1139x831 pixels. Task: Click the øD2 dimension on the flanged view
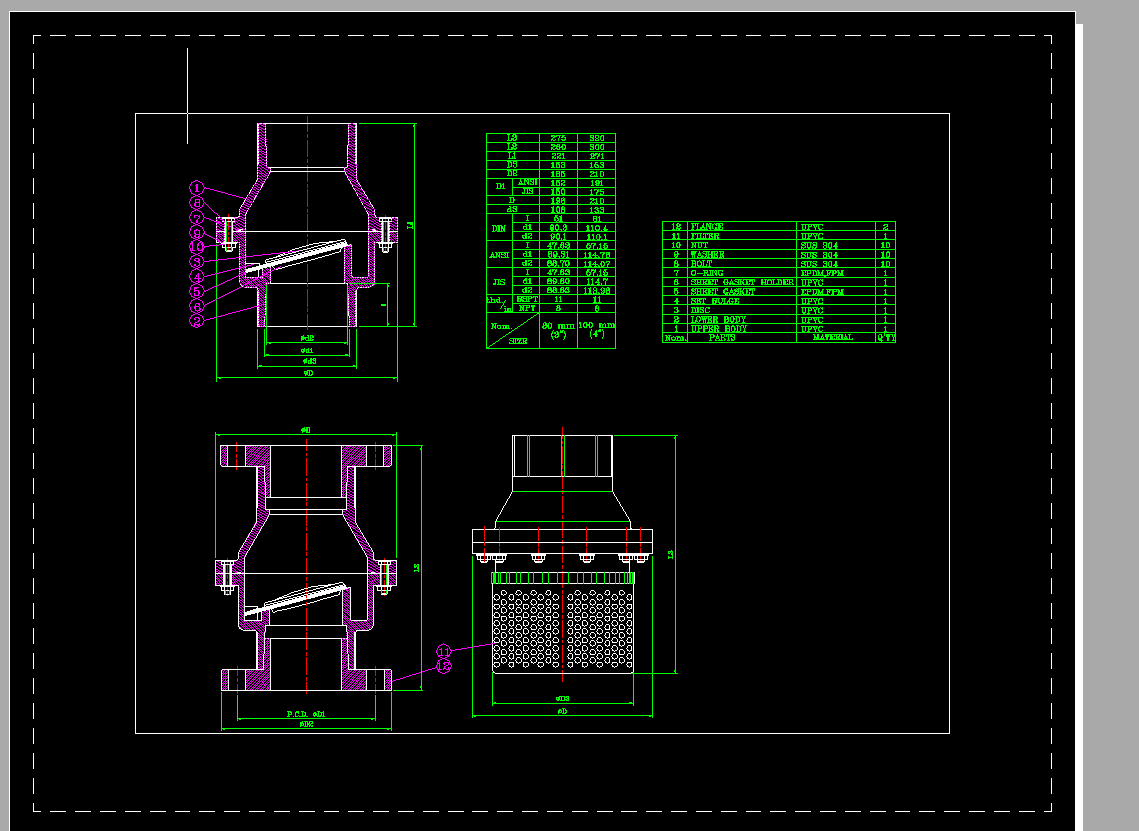pos(306,724)
